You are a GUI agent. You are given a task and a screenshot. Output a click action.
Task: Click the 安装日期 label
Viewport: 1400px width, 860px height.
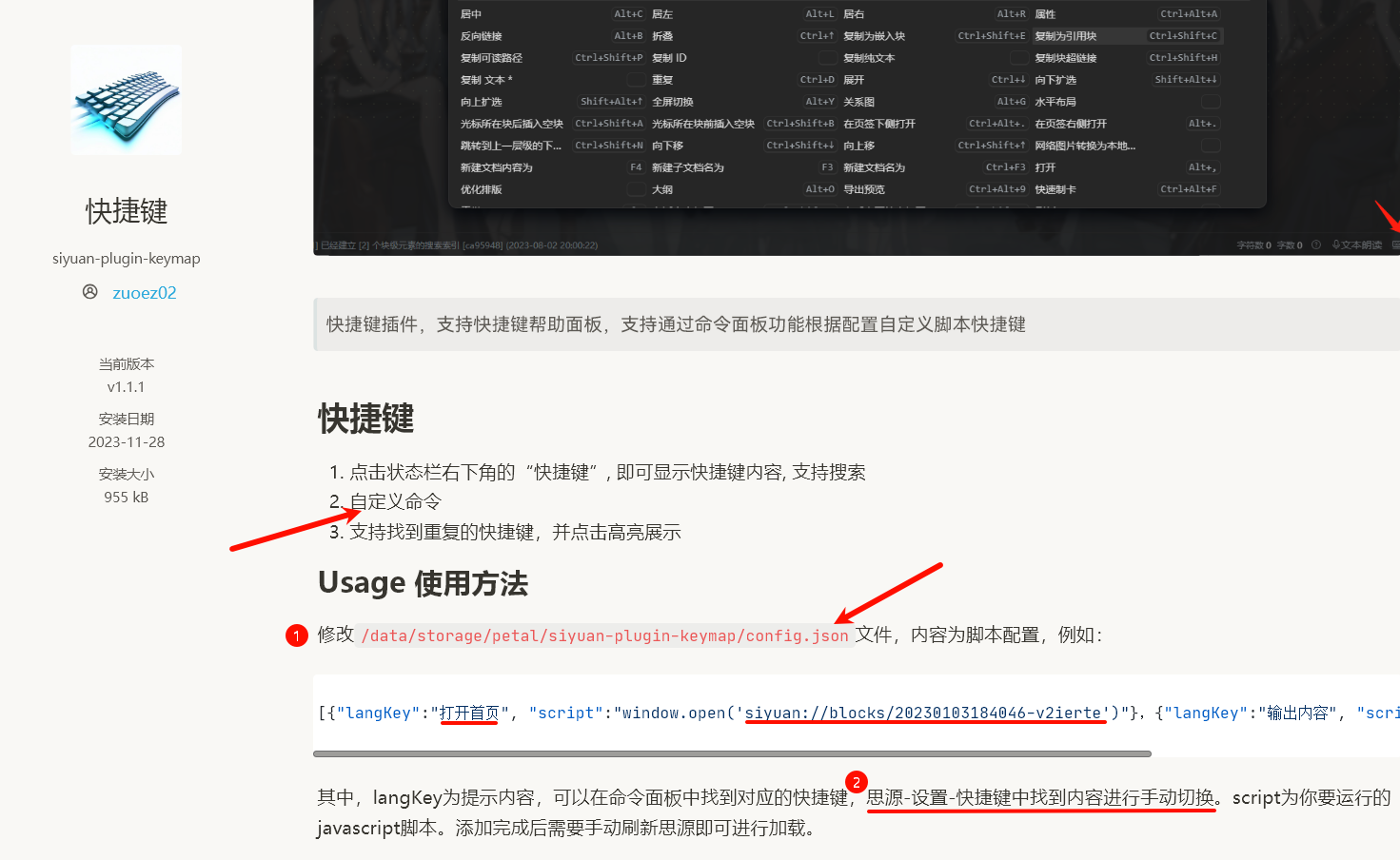click(127, 419)
